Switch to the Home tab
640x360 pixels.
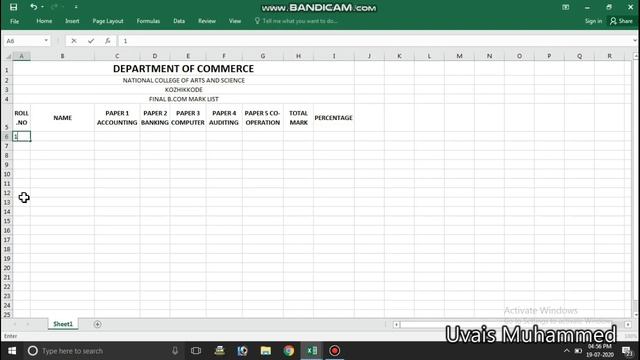44,21
